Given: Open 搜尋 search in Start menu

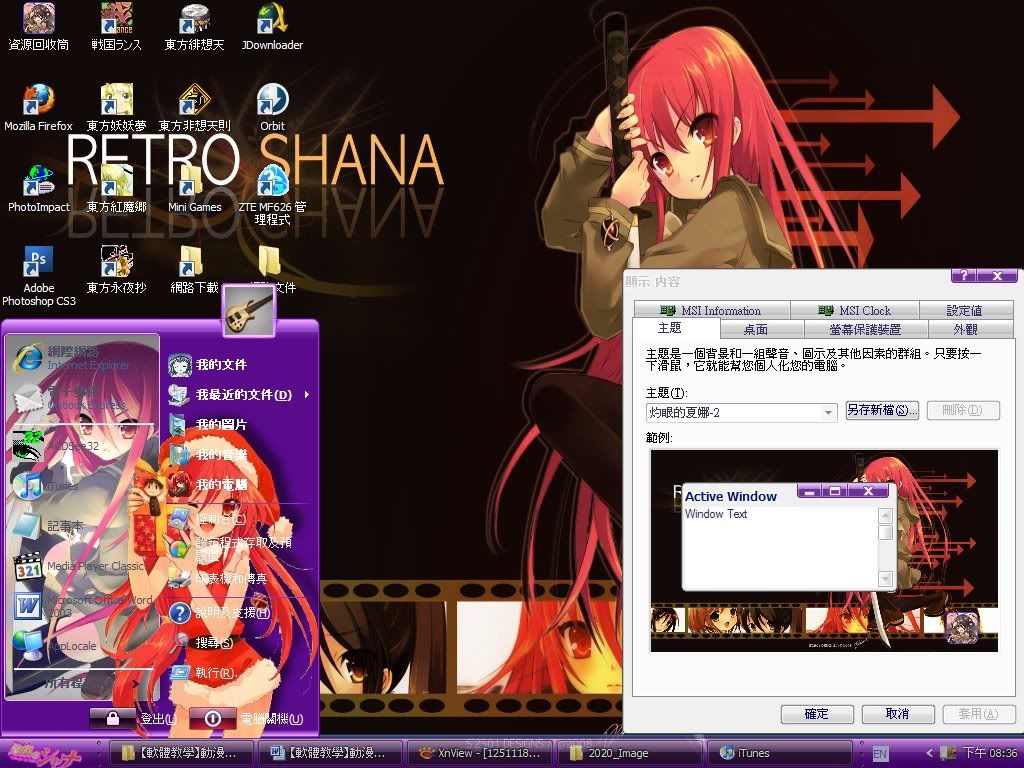Looking at the screenshot, I should [x=238, y=643].
